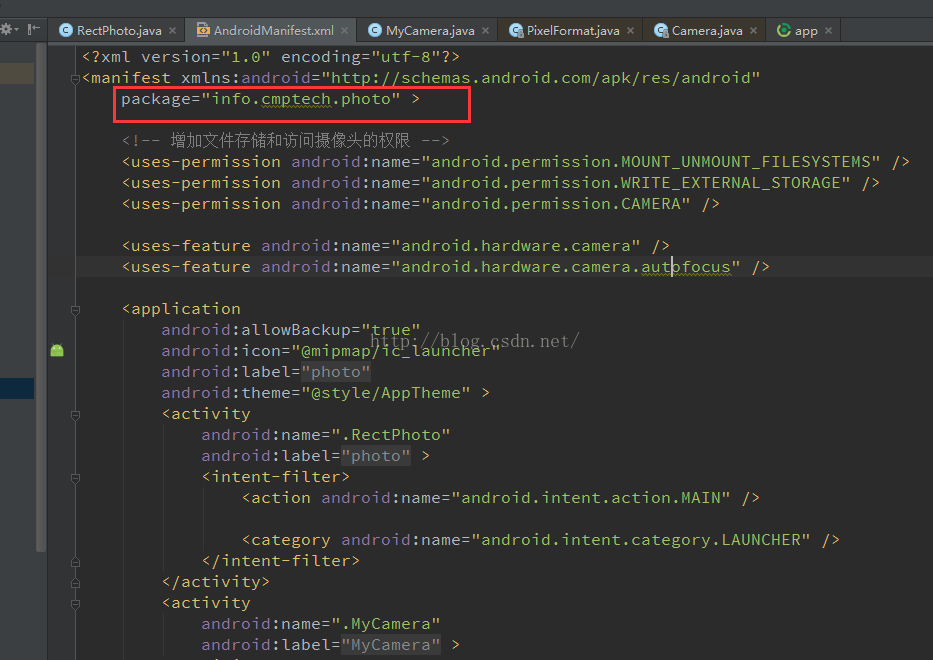Viewport: 933px width, 660px height.
Task: Click the hide project panel icon
Action: pyautogui.click(x=34, y=30)
